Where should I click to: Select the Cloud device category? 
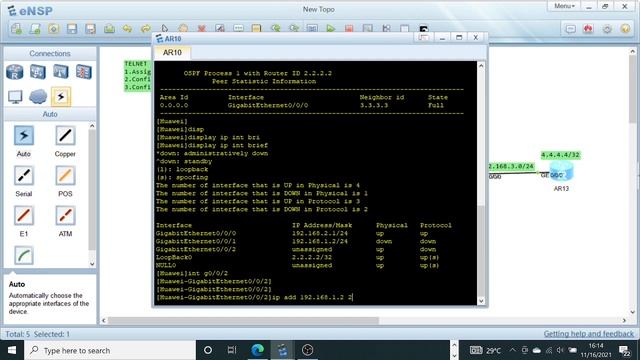[x=38, y=97]
